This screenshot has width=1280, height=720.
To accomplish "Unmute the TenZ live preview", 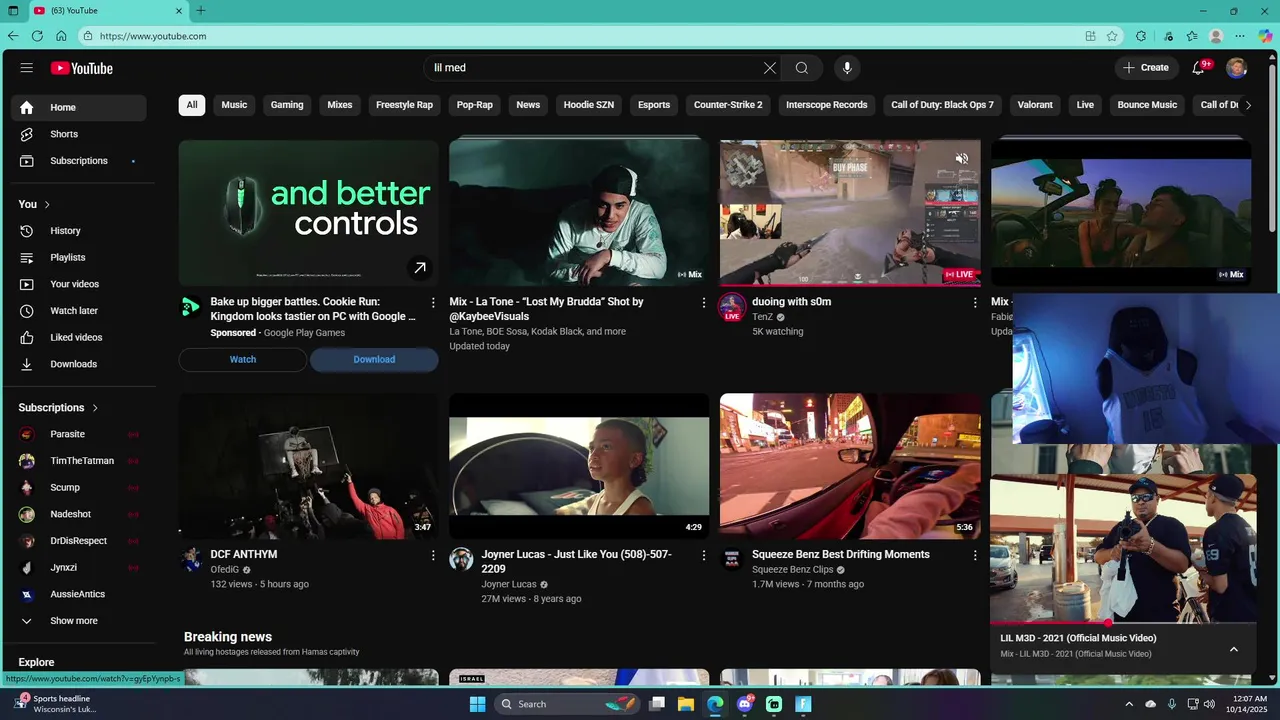I will (x=962, y=159).
